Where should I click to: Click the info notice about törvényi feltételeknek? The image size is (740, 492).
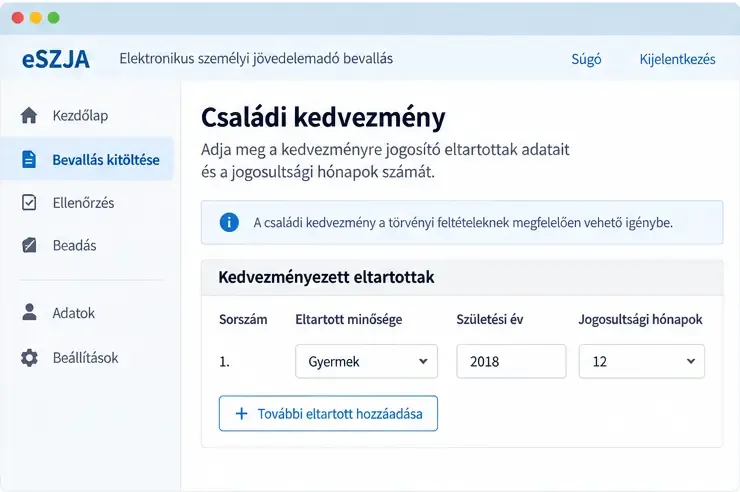click(462, 222)
